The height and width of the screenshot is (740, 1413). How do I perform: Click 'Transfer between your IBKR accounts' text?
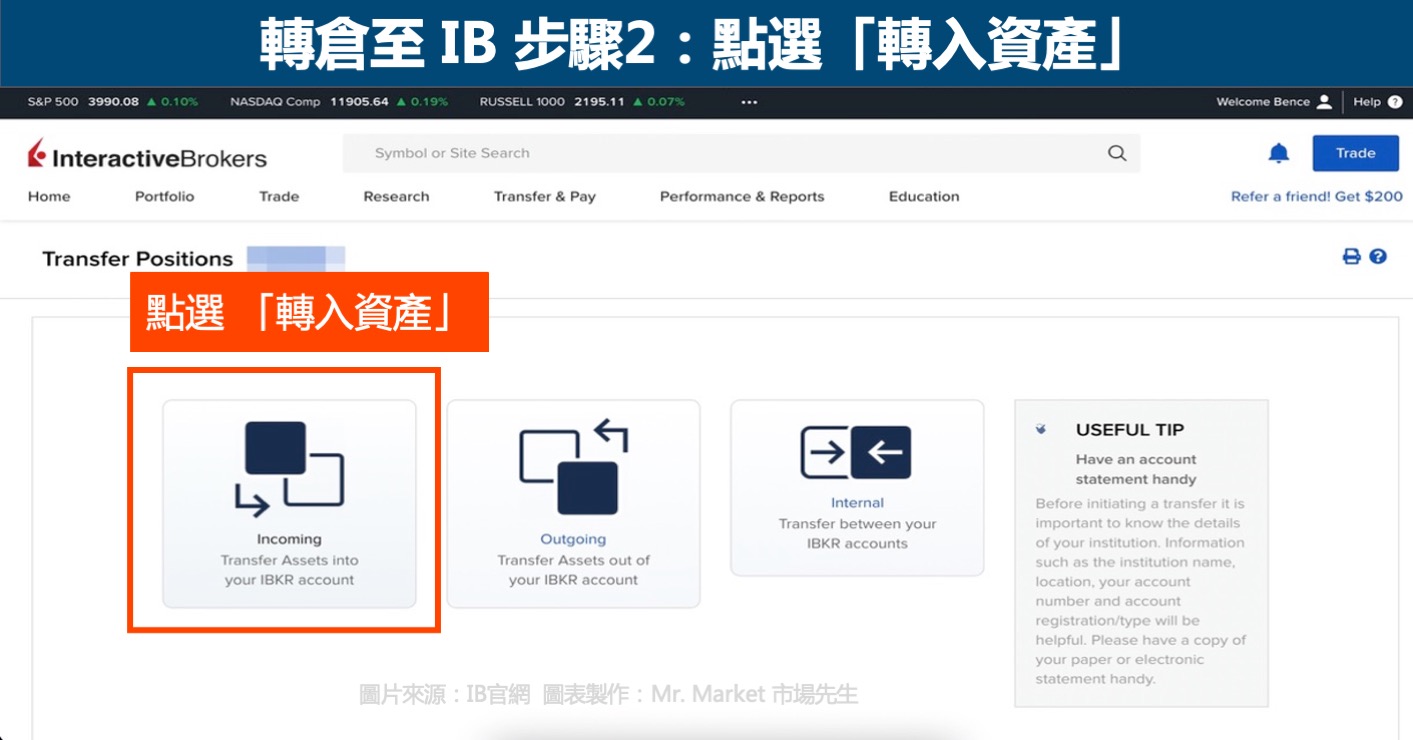(857, 534)
